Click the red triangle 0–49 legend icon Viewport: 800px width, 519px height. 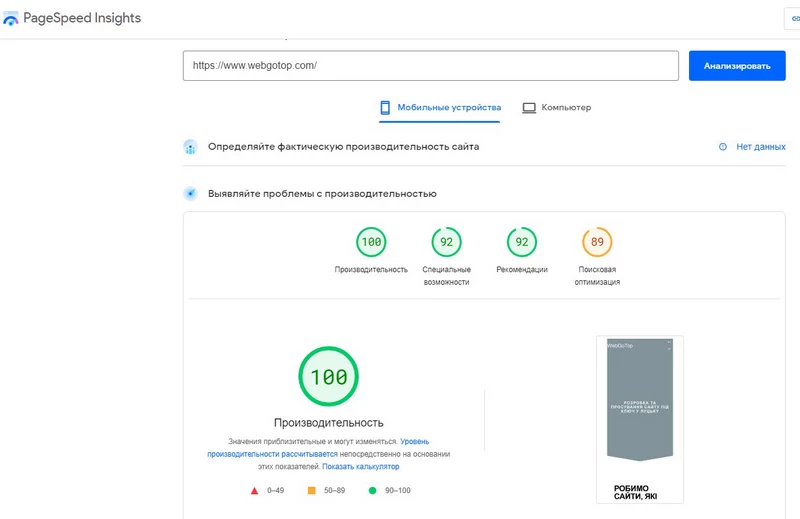[254, 491]
